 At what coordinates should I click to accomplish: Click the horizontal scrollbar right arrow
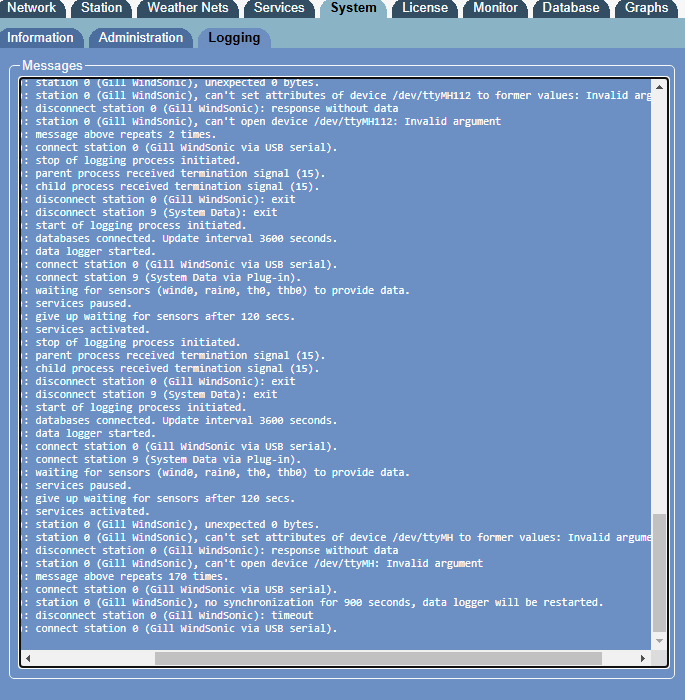(643, 658)
